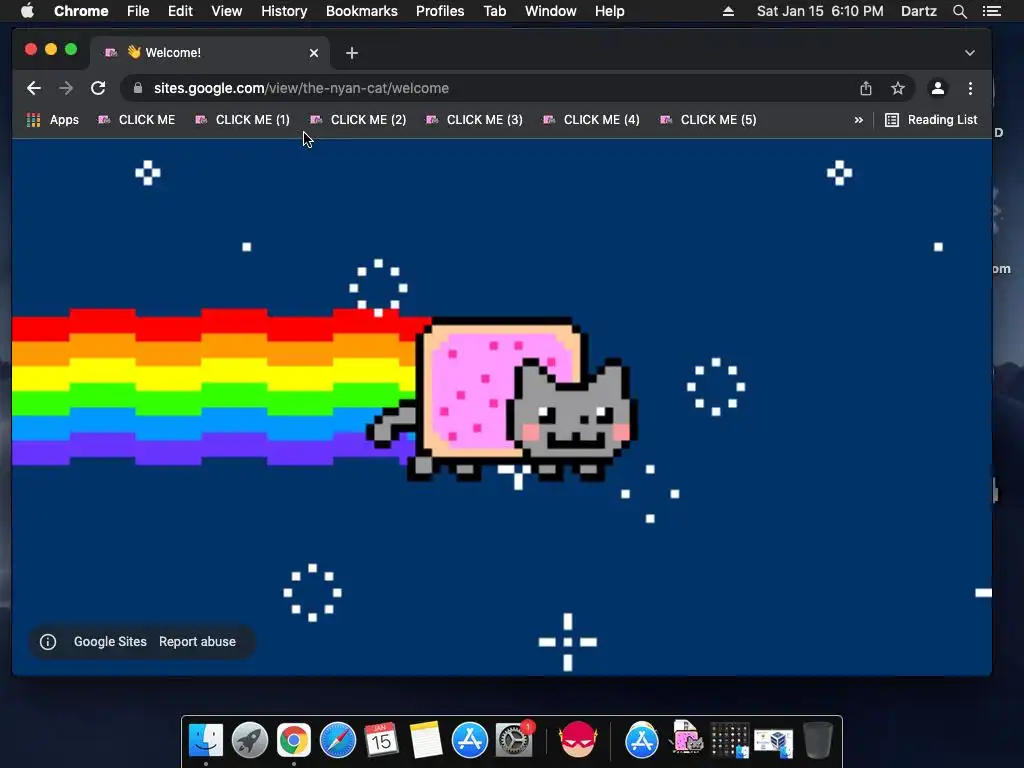Open the Chrome application menu
Image resolution: width=1024 pixels, height=768 pixels.
(x=81, y=11)
